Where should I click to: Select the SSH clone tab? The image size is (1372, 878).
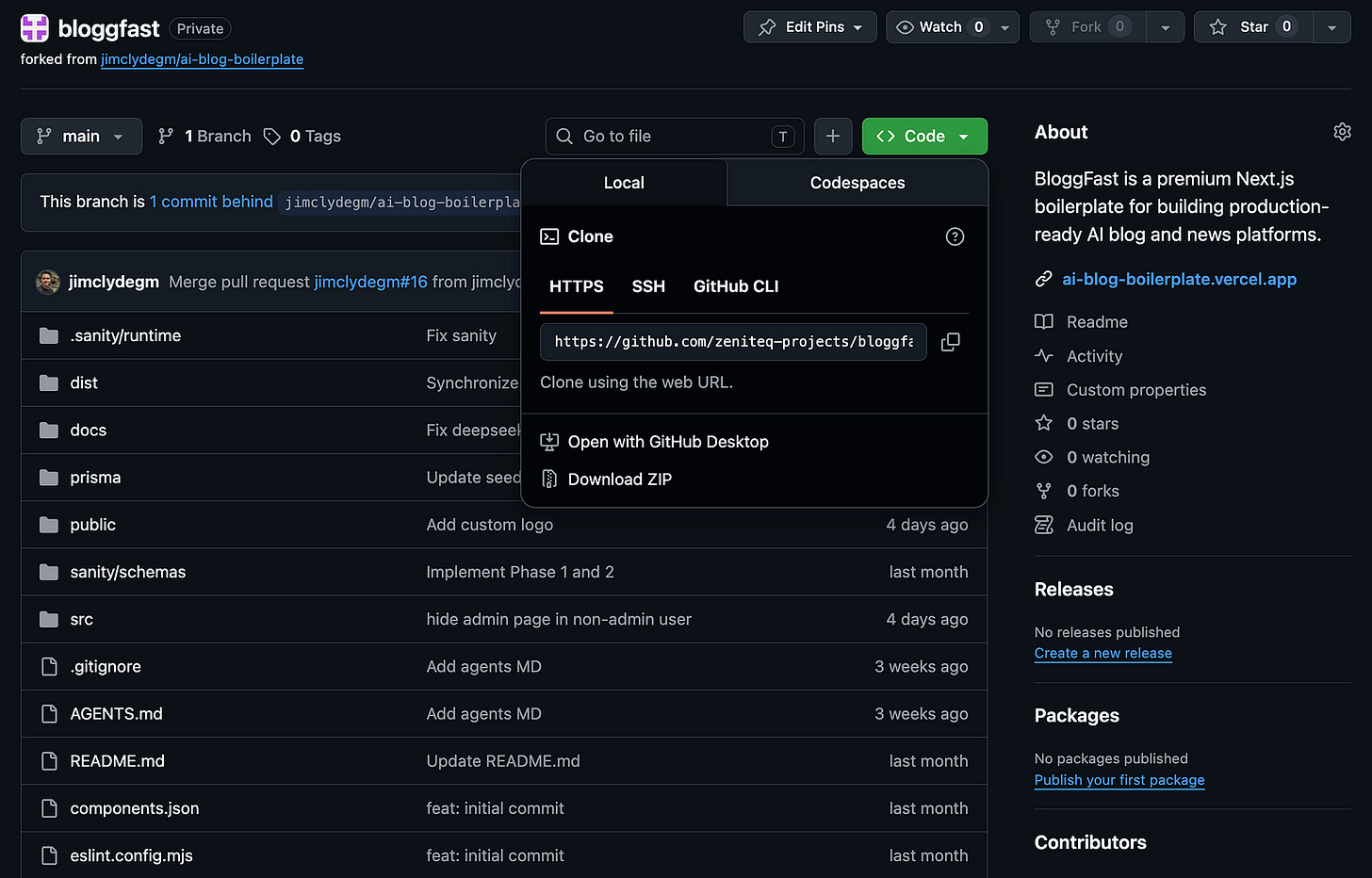648,286
